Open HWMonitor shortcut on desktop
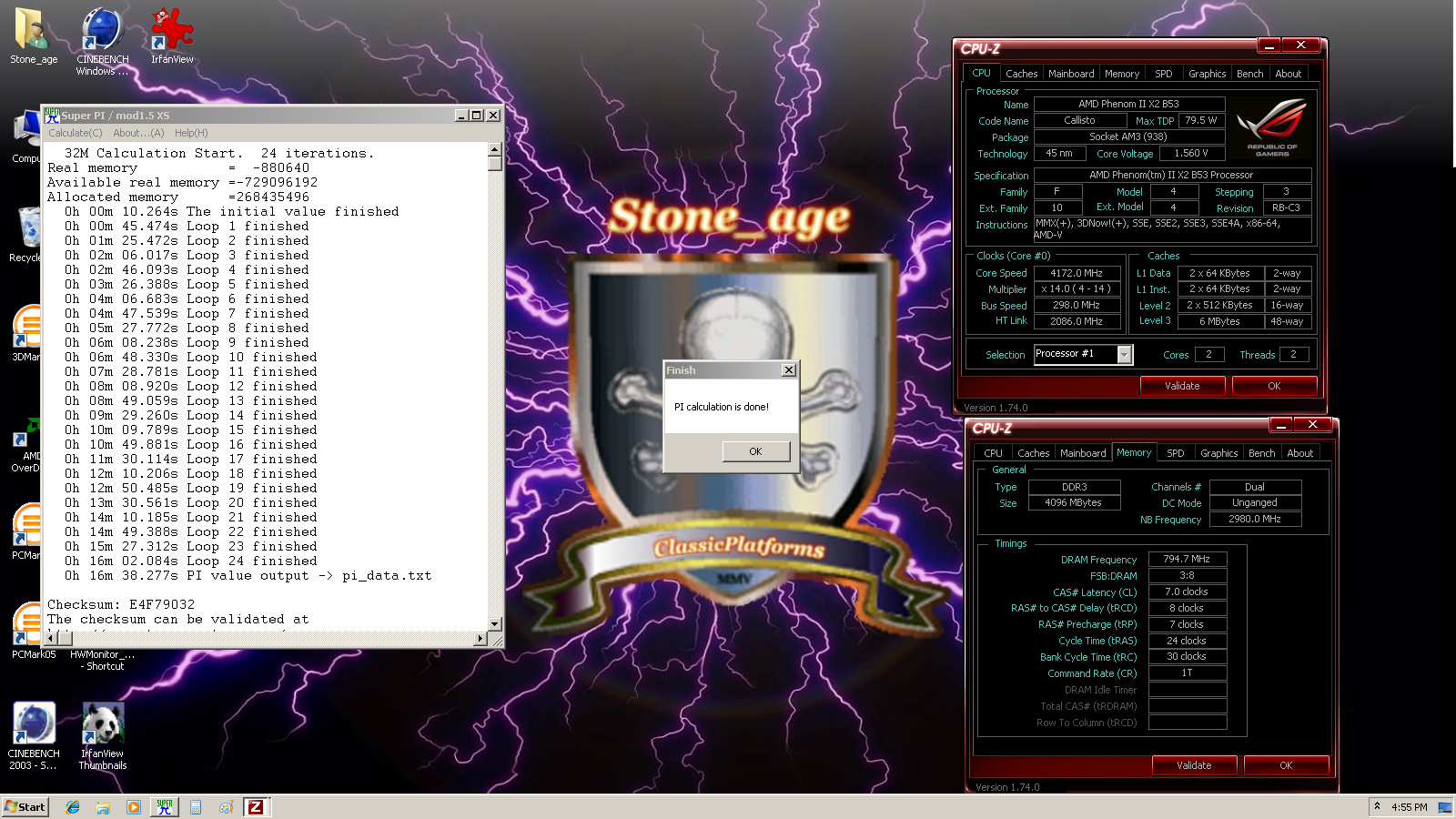This screenshot has width=1456, height=819. point(103,660)
